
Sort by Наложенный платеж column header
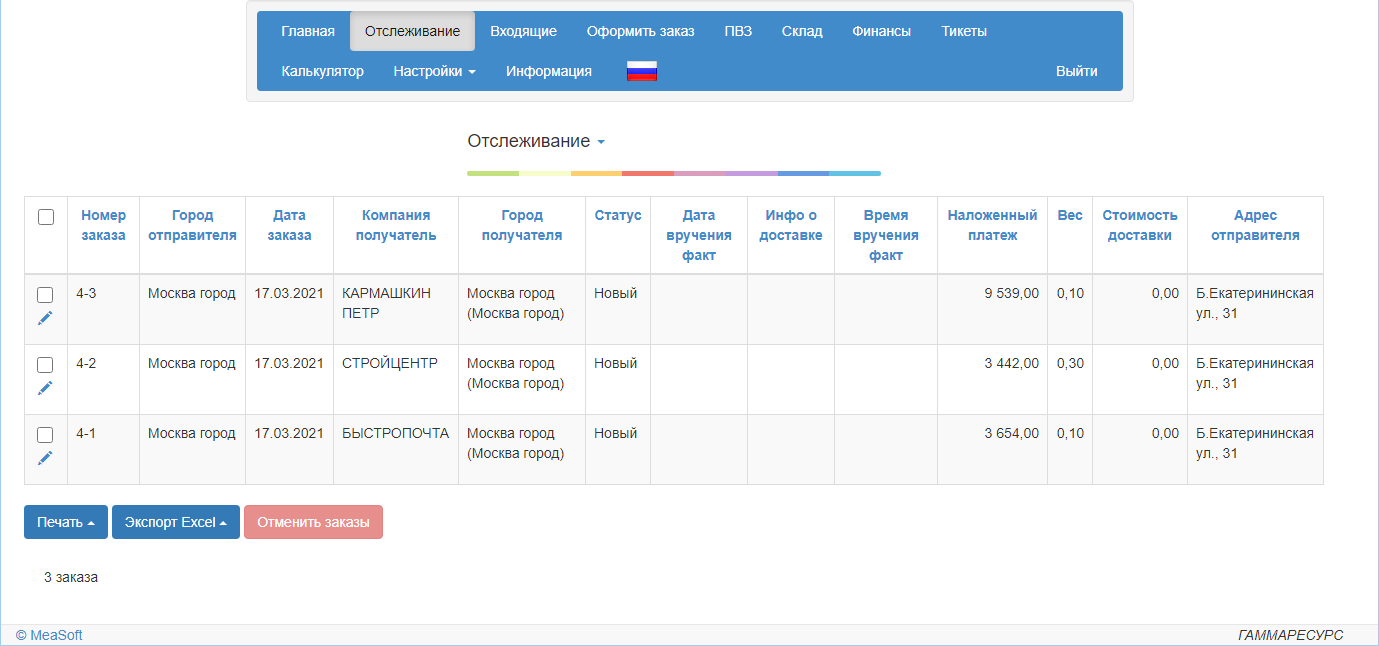point(993,225)
